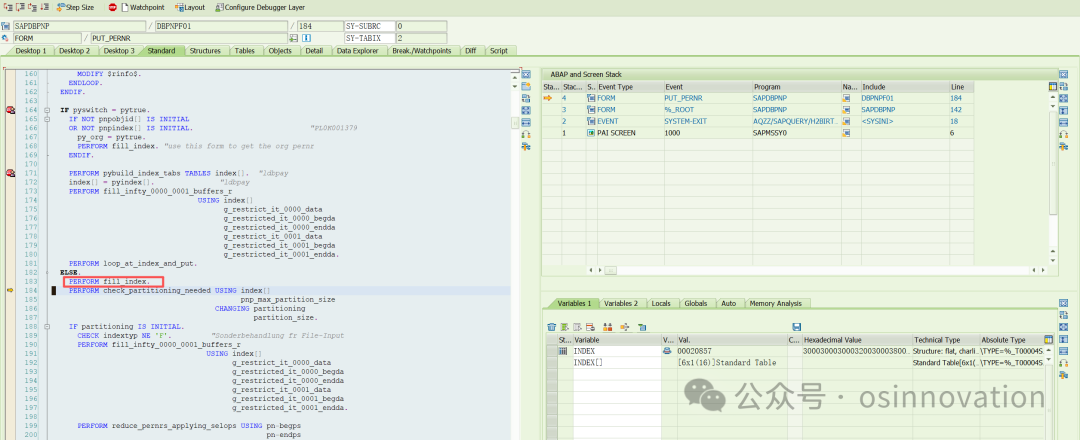
Task: Open the Diff tab
Action: coord(470,51)
